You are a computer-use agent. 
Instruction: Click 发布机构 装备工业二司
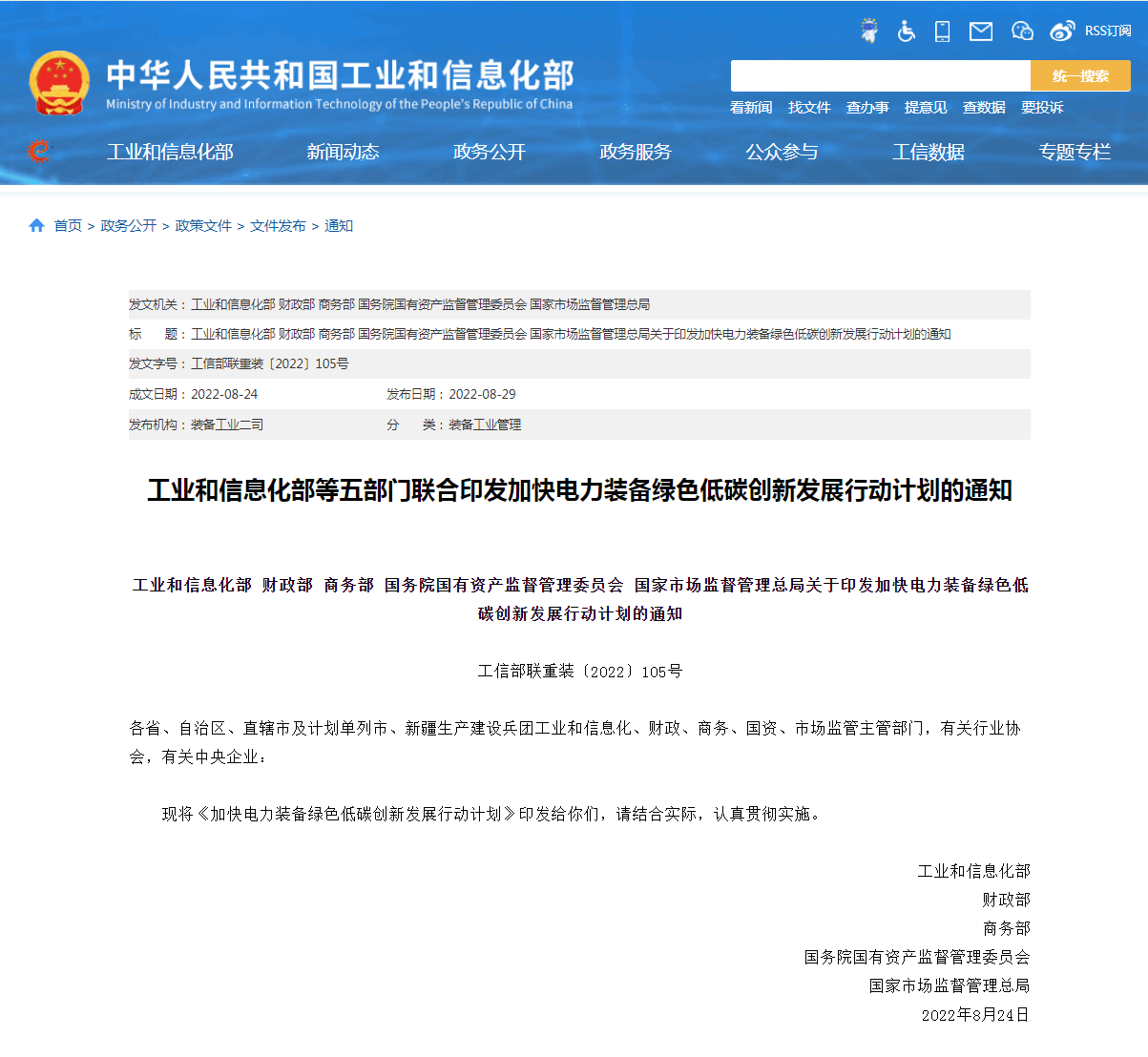point(227,425)
